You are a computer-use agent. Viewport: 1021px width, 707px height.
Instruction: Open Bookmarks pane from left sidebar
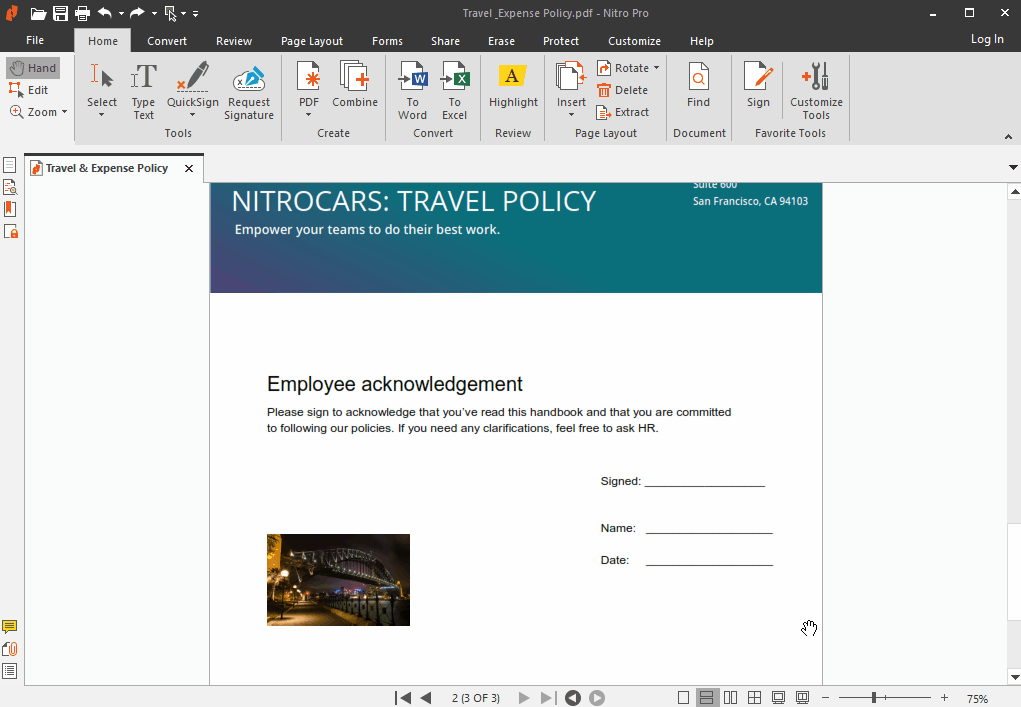pos(10,209)
